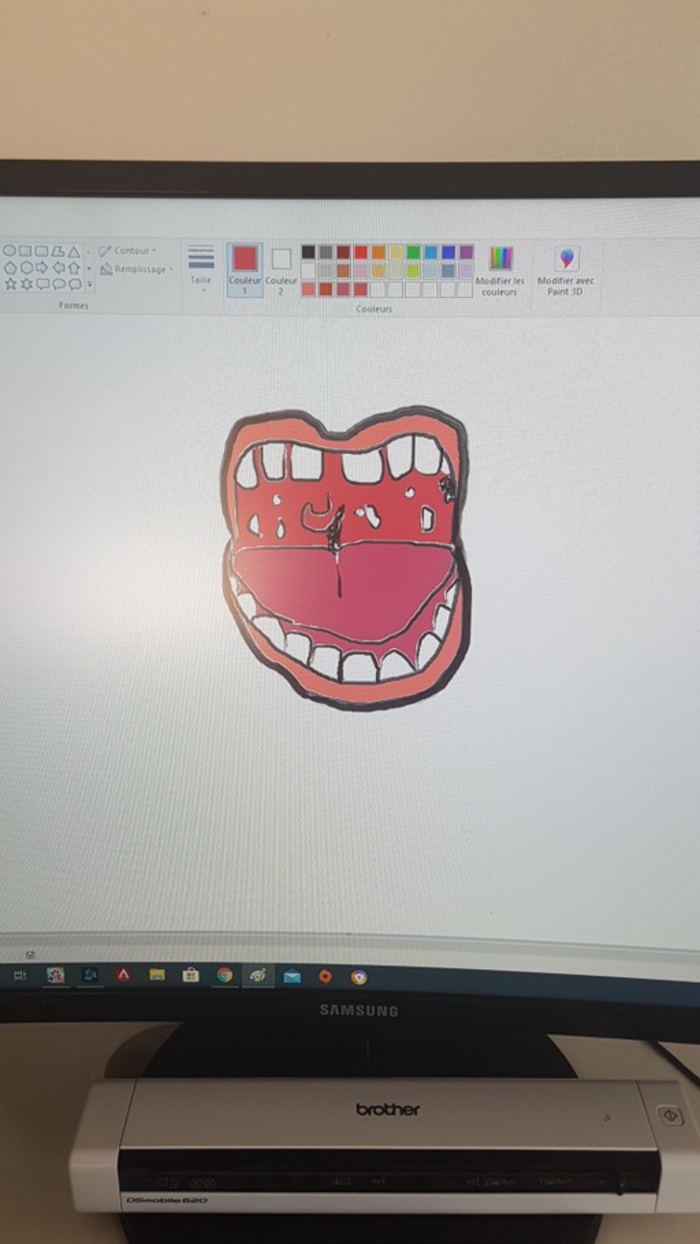Viewport: 700px width, 1244px height.
Task: Pick the yellow color swatch
Action: pyautogui.click(x=396, y=252)
